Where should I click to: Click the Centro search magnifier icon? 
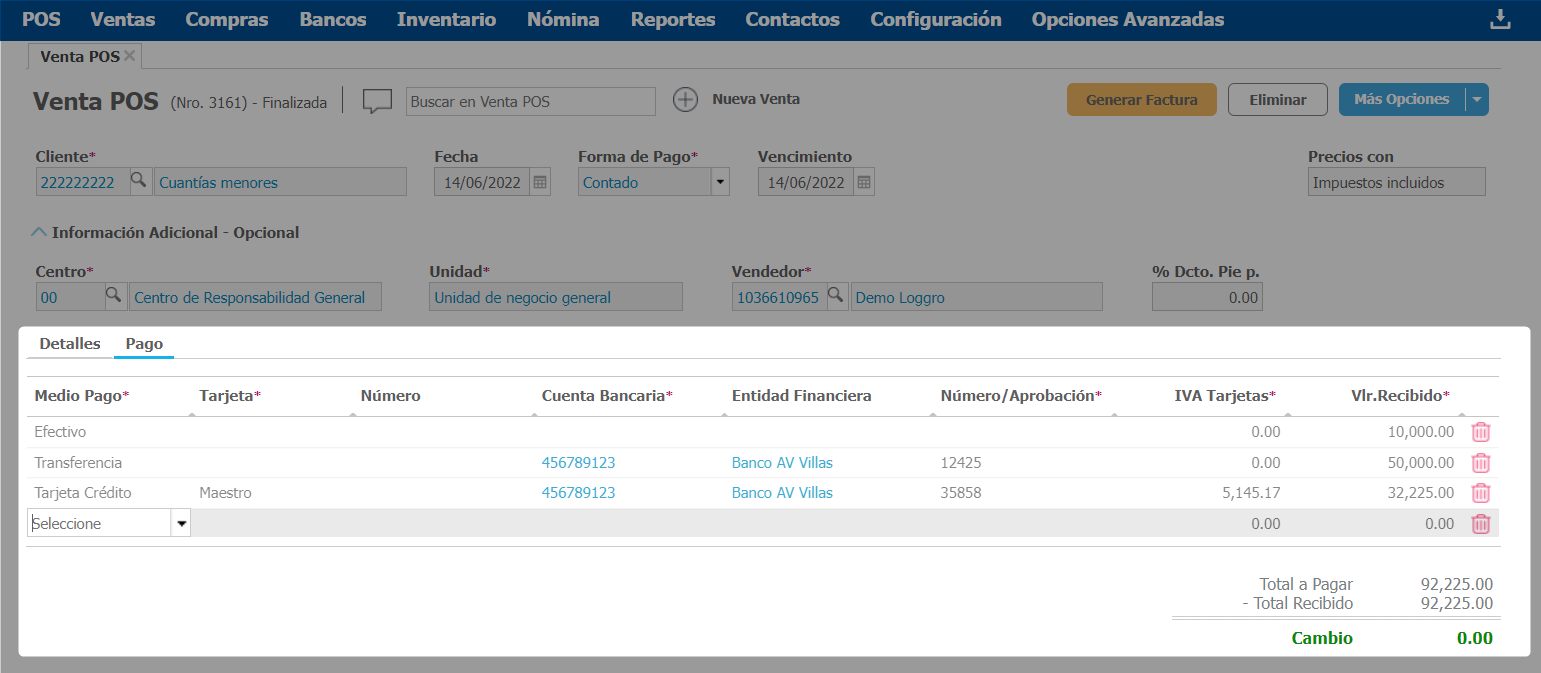click(x=115, y=297)
